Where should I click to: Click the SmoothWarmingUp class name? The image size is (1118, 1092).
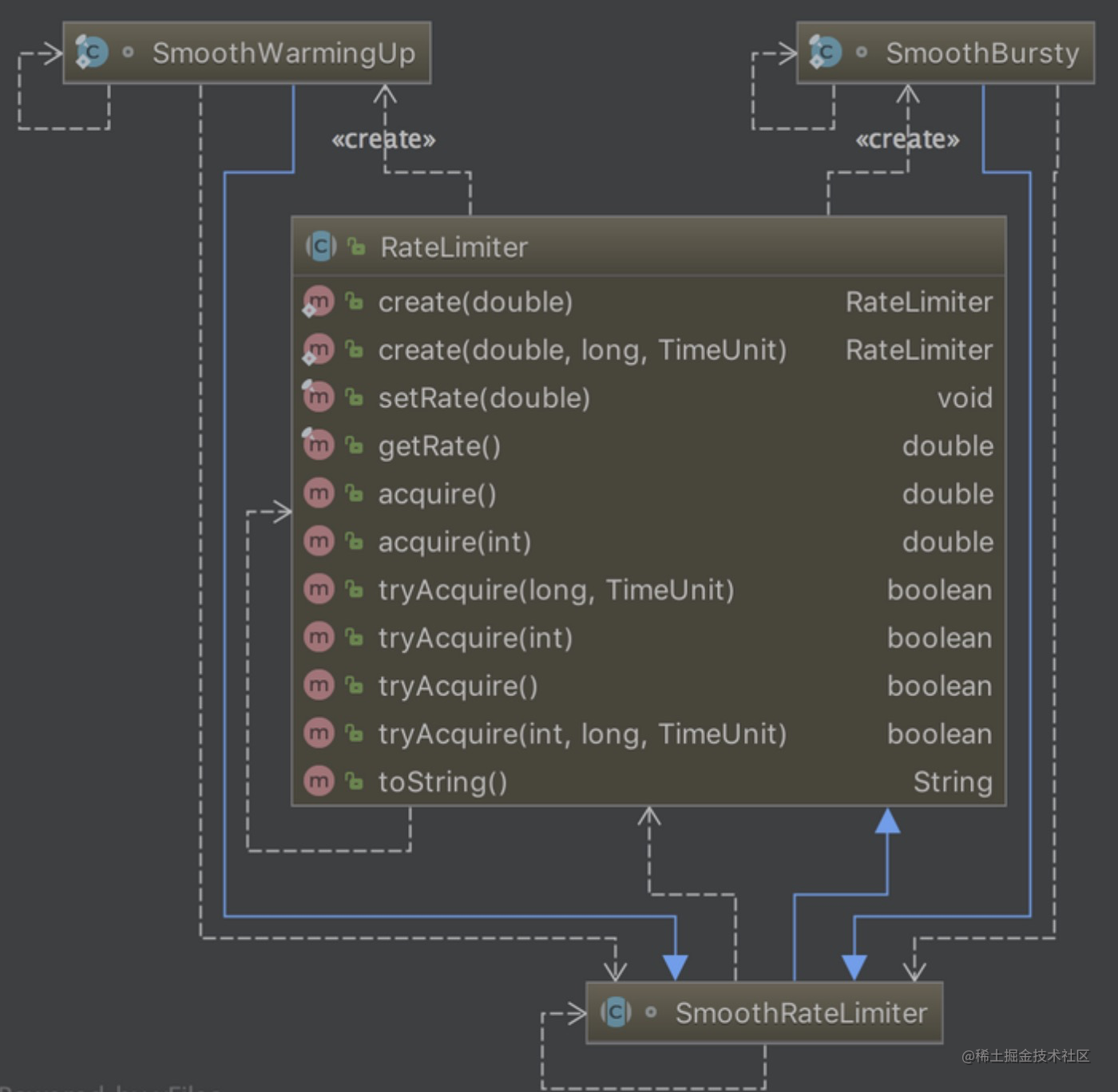click(283, 53)
